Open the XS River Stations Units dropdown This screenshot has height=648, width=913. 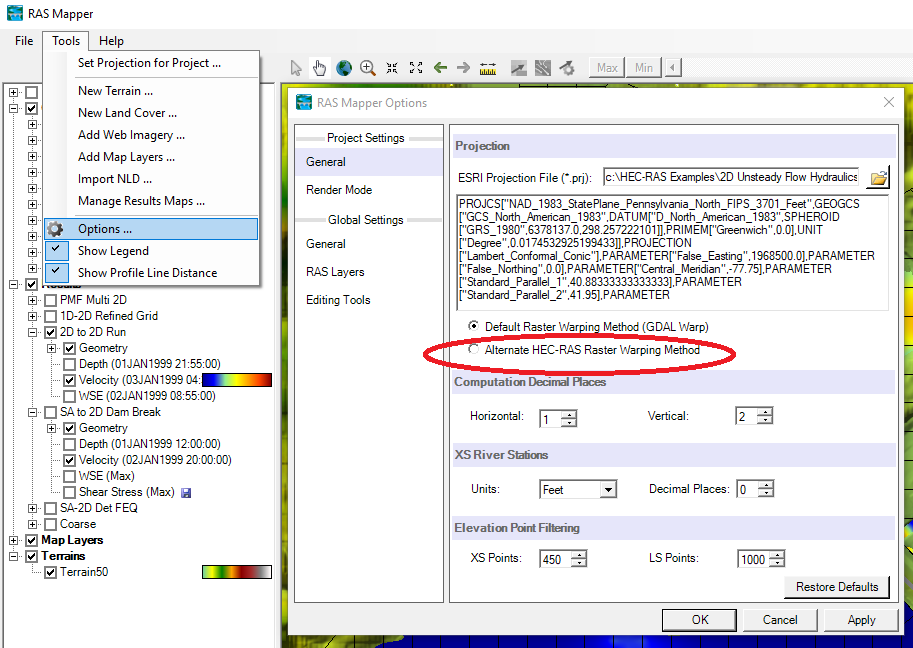coord(608,489)
